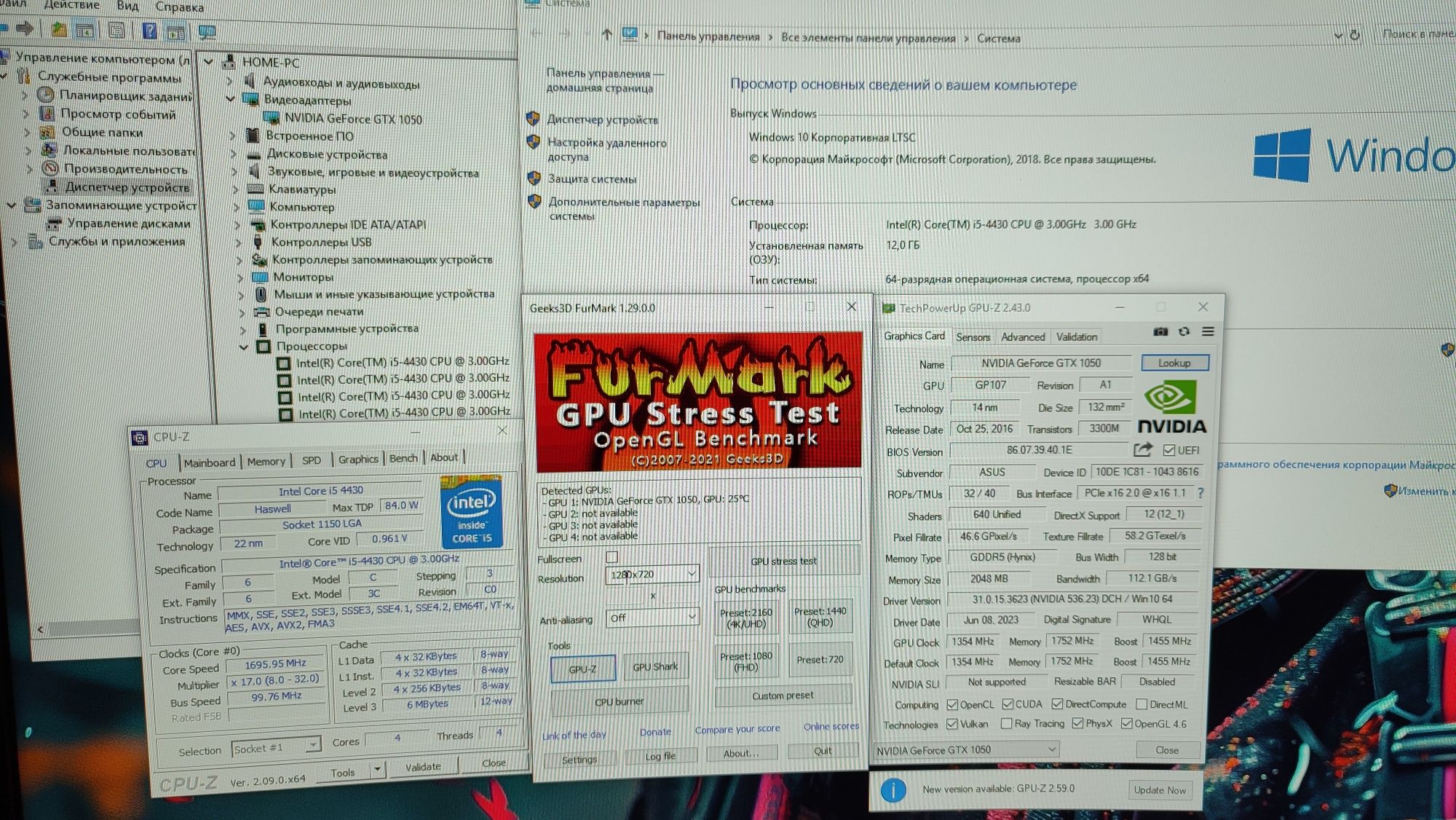The height and width of the screenshot is (820, 1456).
Task: Click the Scan for hardware changes monitor icon
Action: [x=207, y=32]
